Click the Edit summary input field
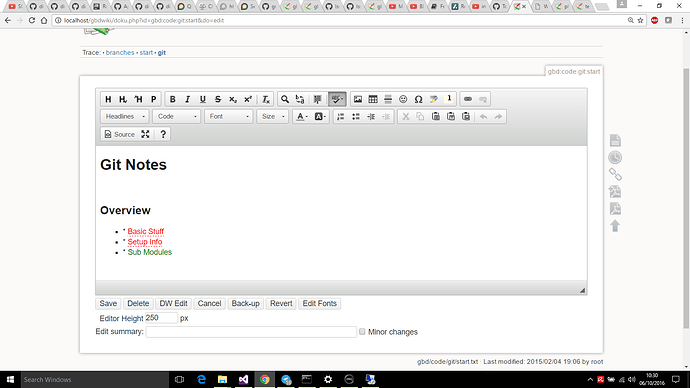This screenshot has height=388, width=690. [251, 332]
